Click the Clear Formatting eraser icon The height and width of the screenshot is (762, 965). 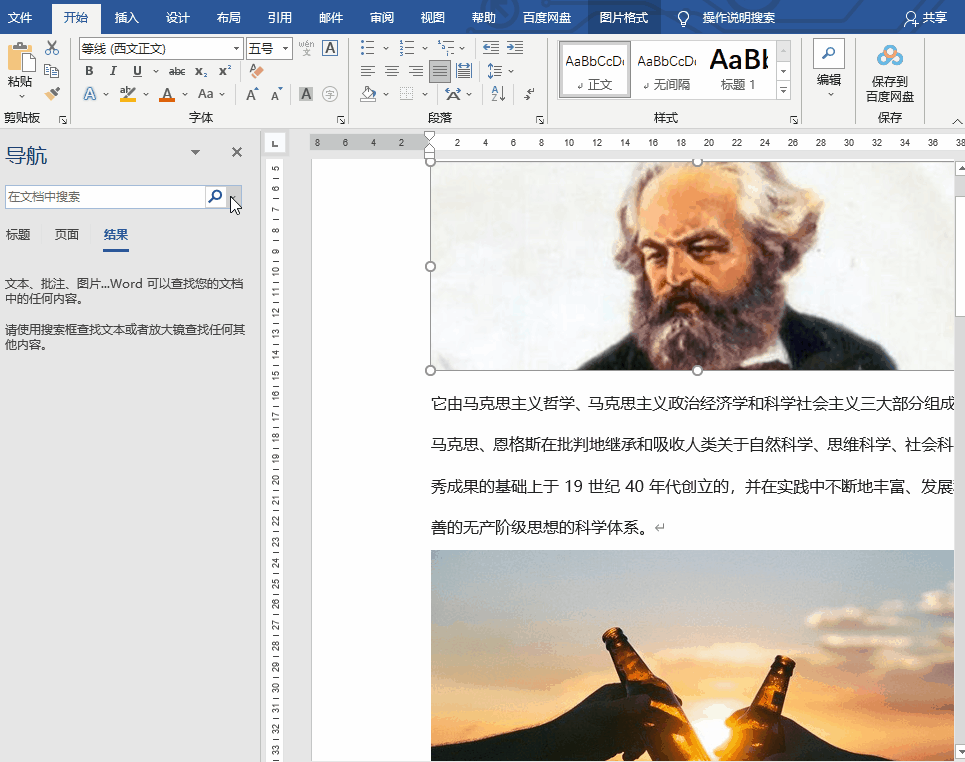coord(257,71)
